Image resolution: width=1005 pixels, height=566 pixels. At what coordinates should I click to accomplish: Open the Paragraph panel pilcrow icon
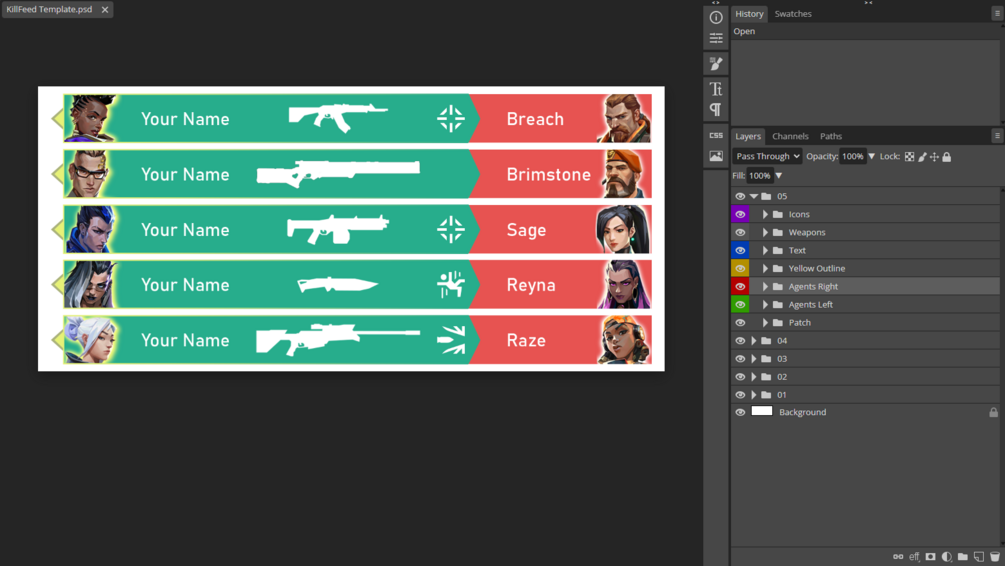(716, 109)
